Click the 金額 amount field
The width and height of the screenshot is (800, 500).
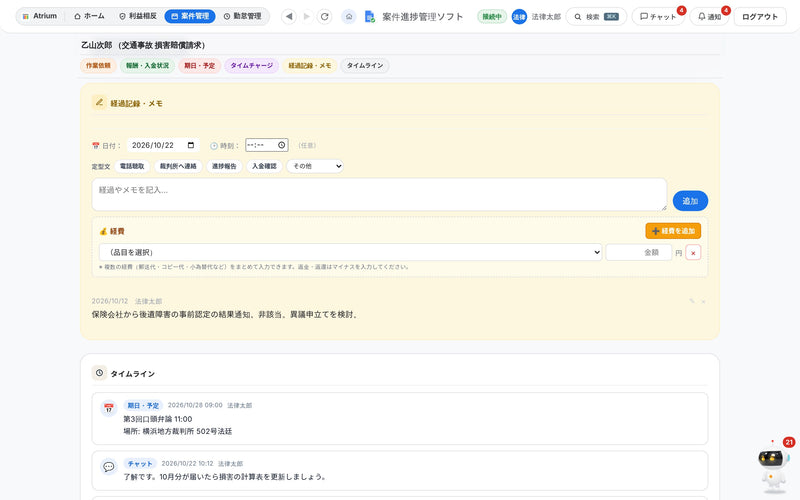pos(638,253)
